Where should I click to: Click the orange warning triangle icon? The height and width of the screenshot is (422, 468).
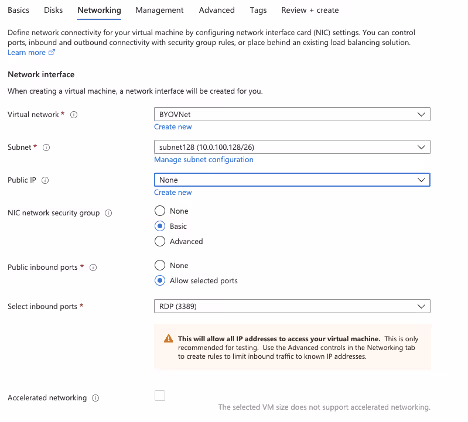[x=169, y=339]
